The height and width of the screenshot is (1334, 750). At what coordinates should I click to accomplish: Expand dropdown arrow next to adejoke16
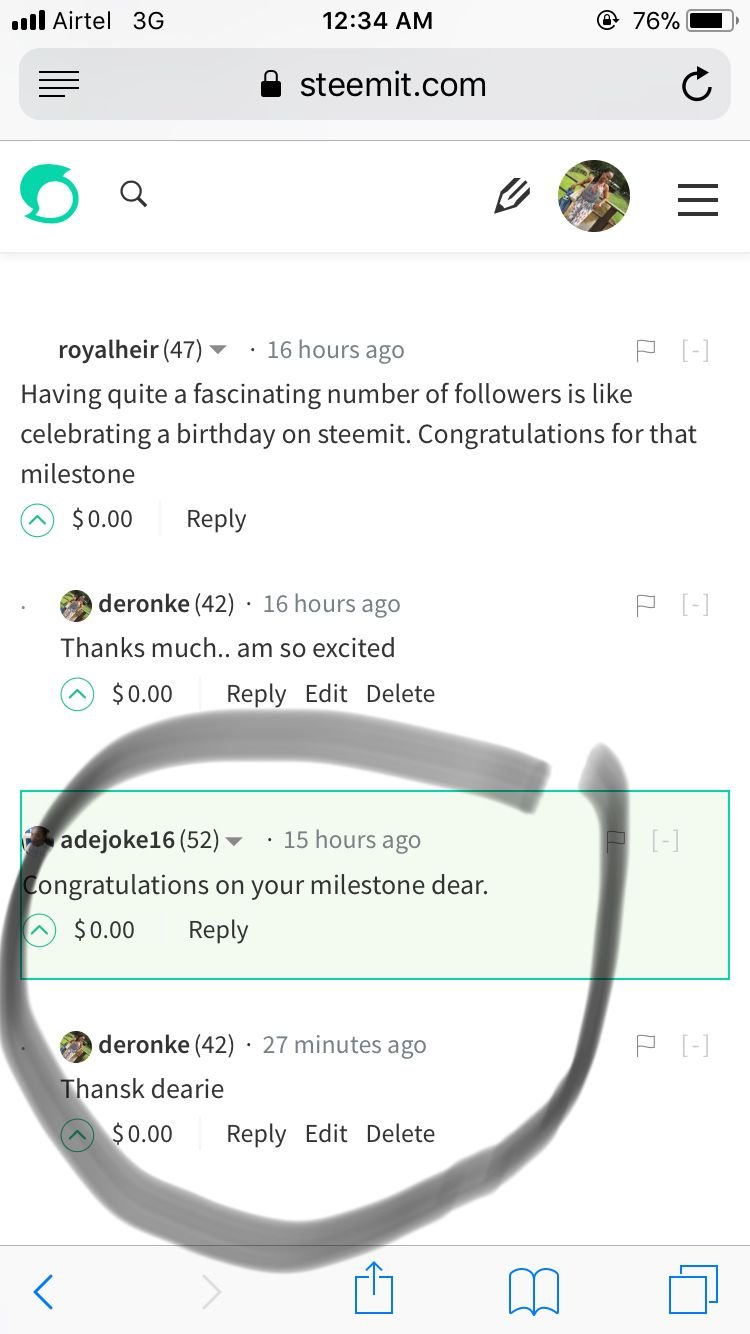click(x=234, y=841)
